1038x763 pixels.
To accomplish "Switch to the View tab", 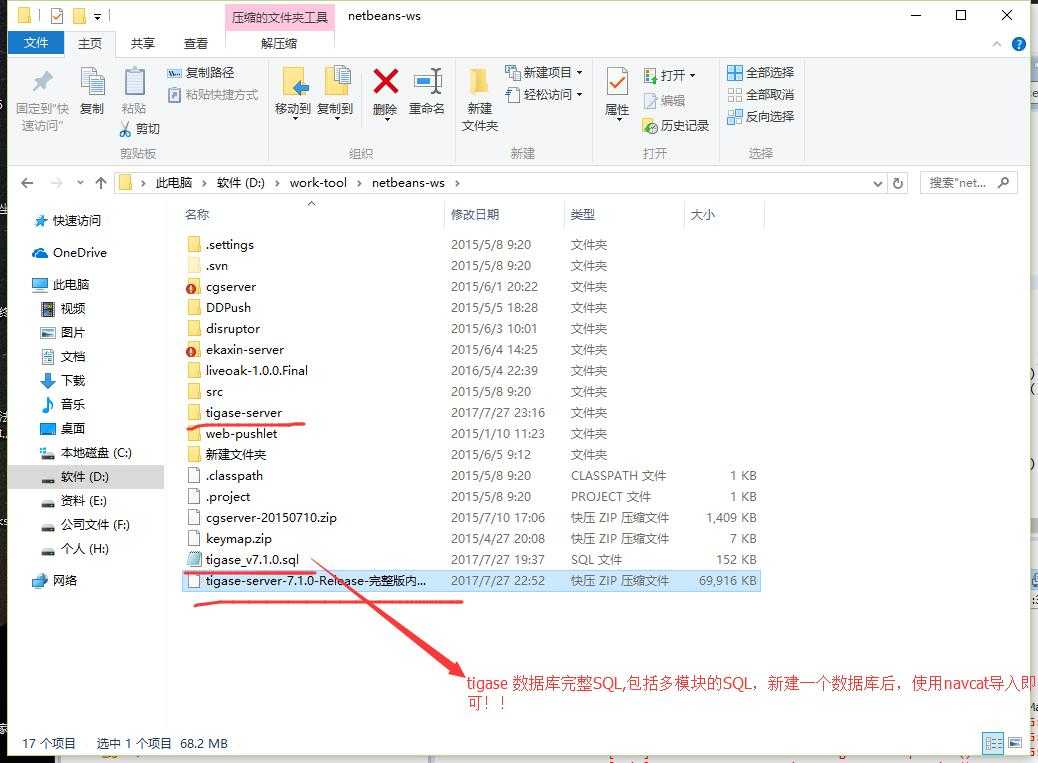I will click(195, 44).
